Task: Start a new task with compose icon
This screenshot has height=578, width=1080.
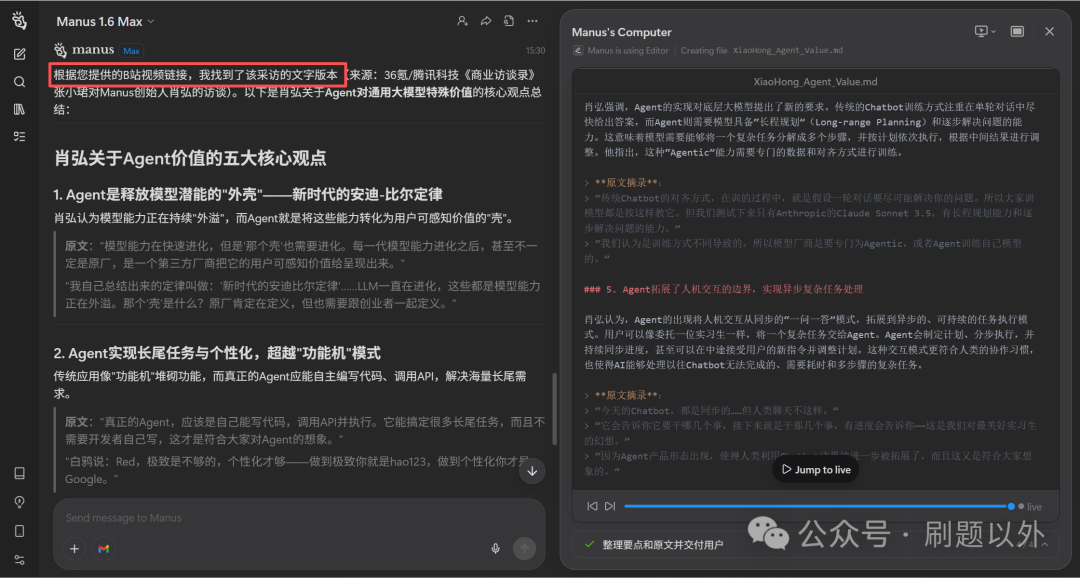Action: pyautogui.click(x=19, y=54)
